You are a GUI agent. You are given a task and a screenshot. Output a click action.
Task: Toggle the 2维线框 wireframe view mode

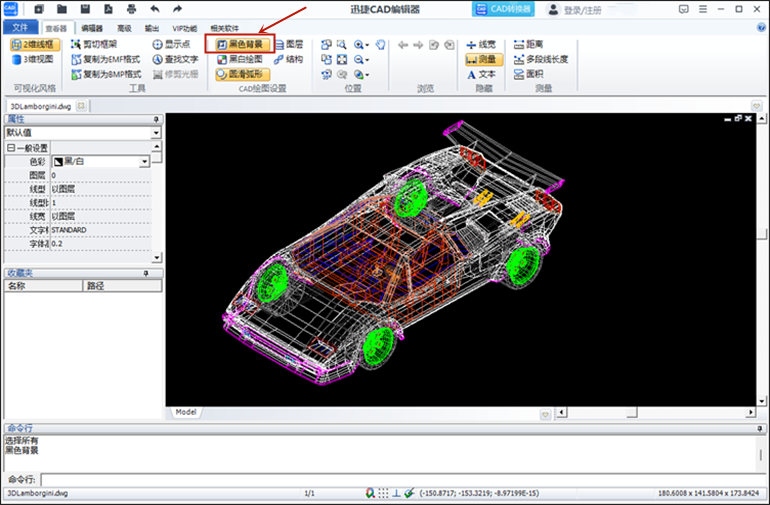pyautogui.click(x=35, y=45)
